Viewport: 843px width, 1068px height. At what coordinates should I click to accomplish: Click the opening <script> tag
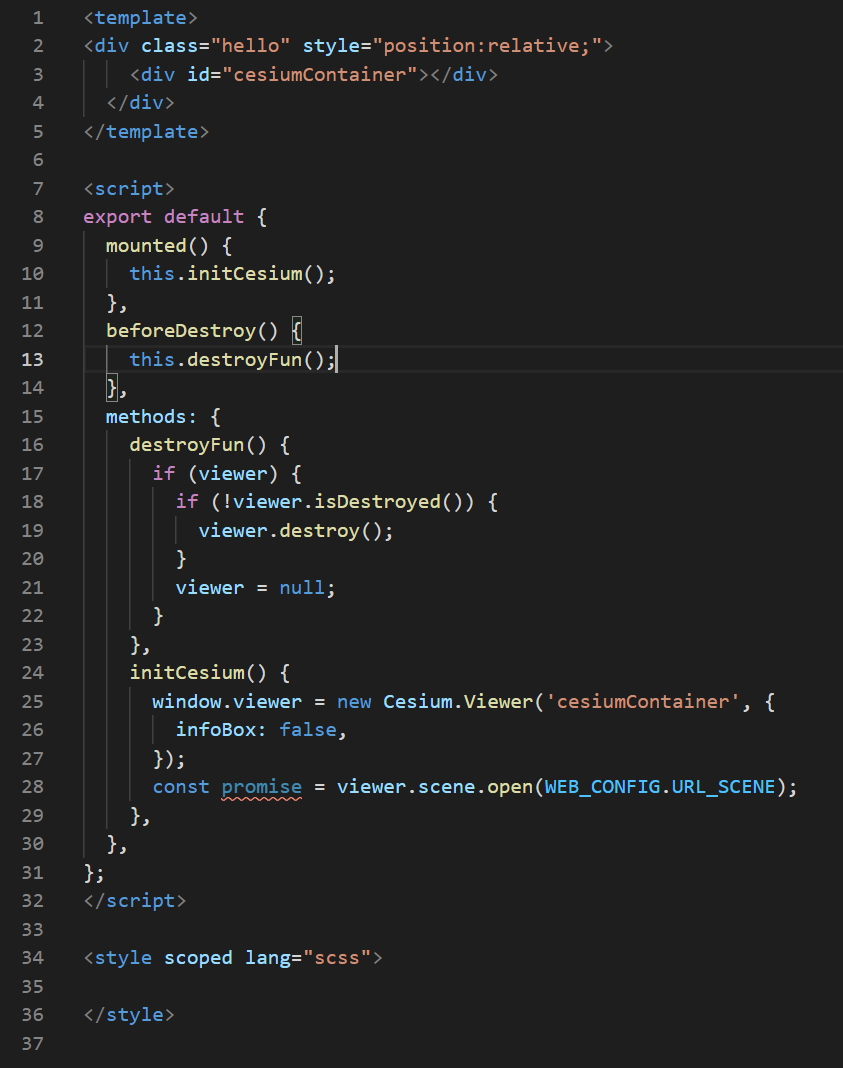(129, 189)
